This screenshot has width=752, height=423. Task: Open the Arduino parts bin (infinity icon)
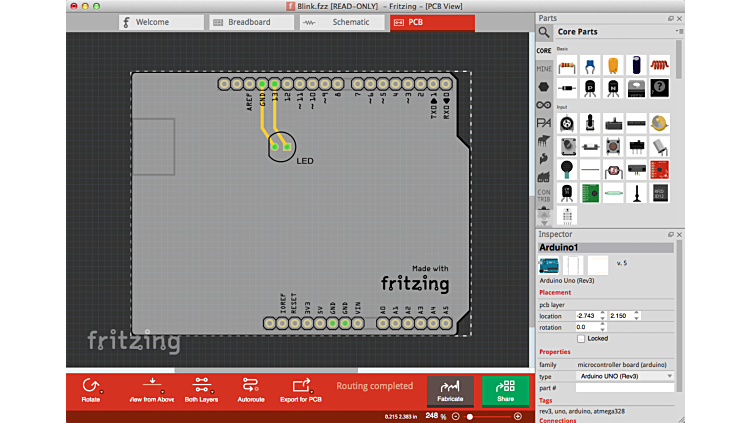coord(544,104)
